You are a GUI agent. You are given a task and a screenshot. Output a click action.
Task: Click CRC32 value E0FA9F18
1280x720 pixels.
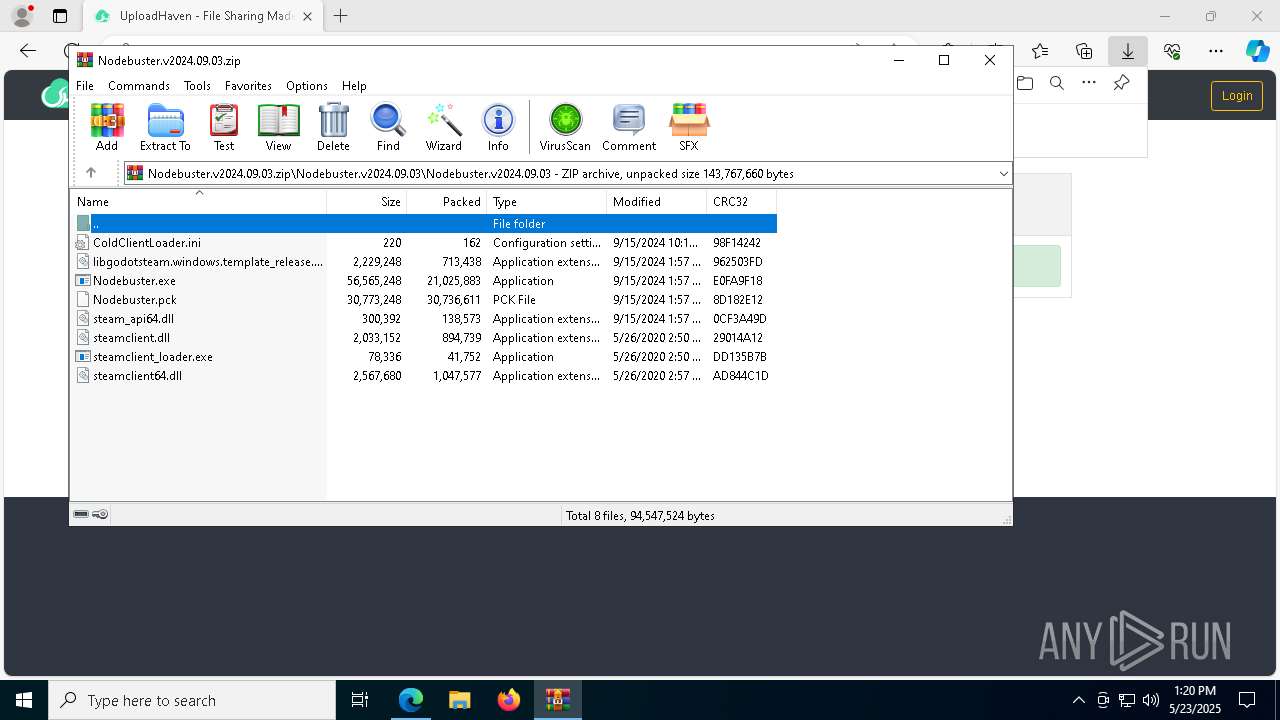738,281
